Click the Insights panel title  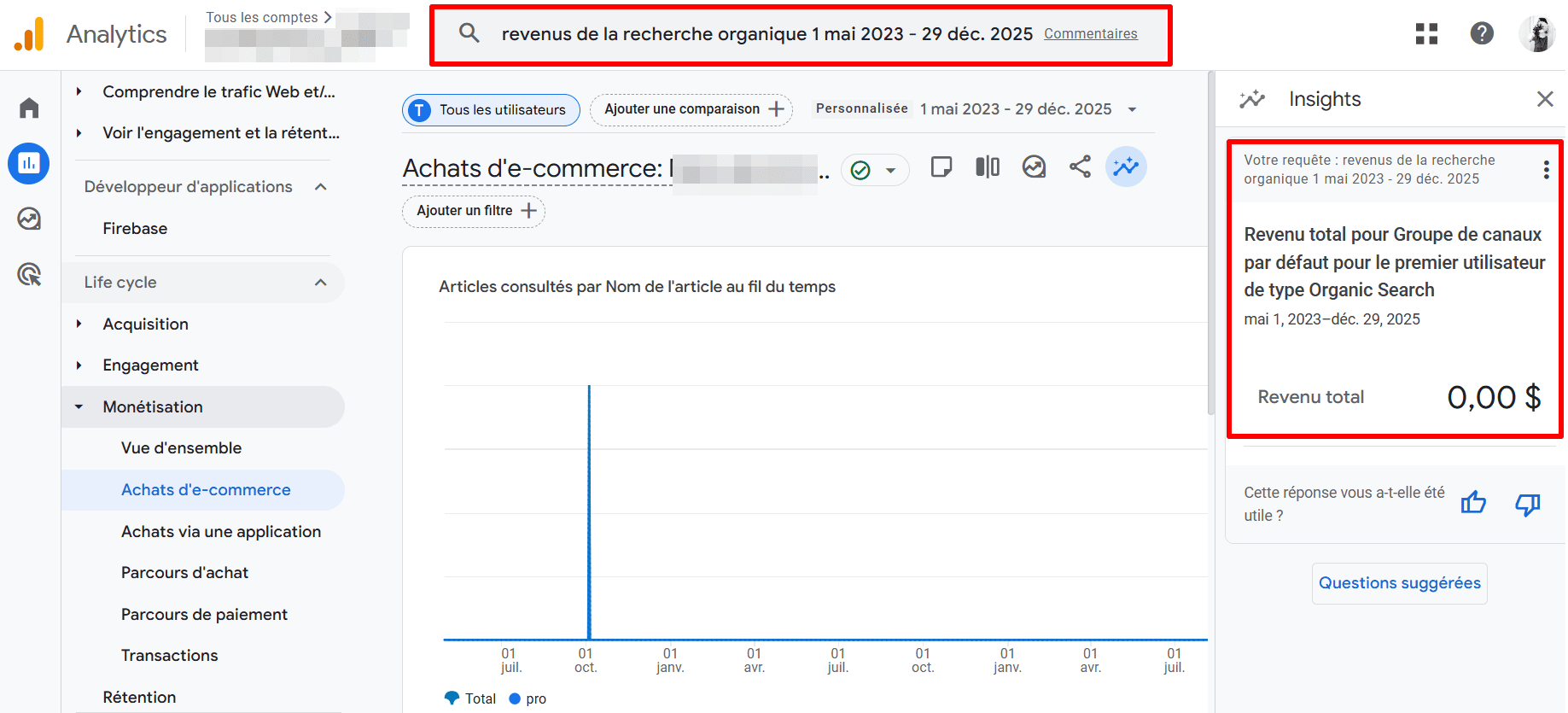(1325, 99)
